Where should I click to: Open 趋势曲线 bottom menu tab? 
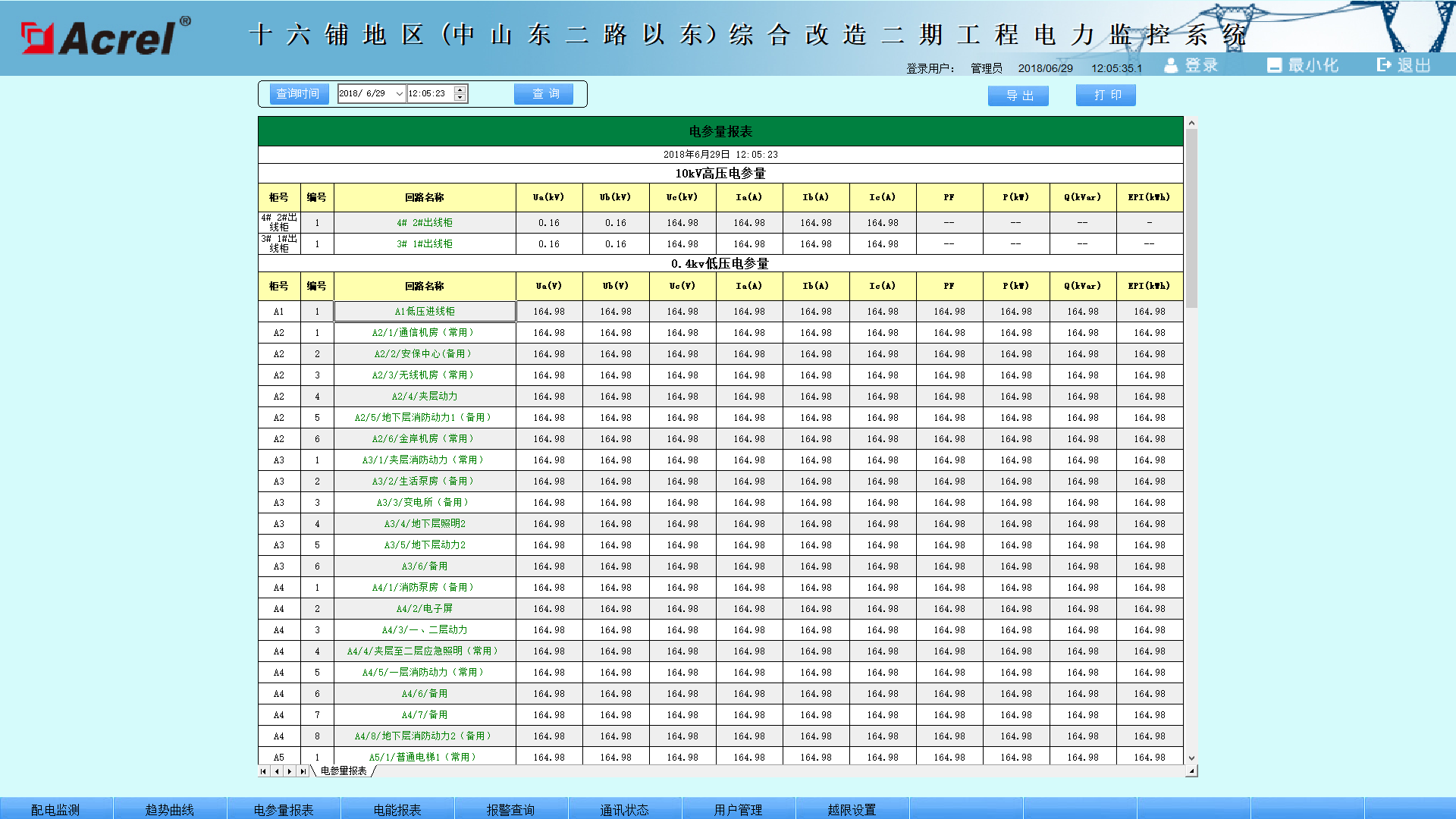pos(170,809)
